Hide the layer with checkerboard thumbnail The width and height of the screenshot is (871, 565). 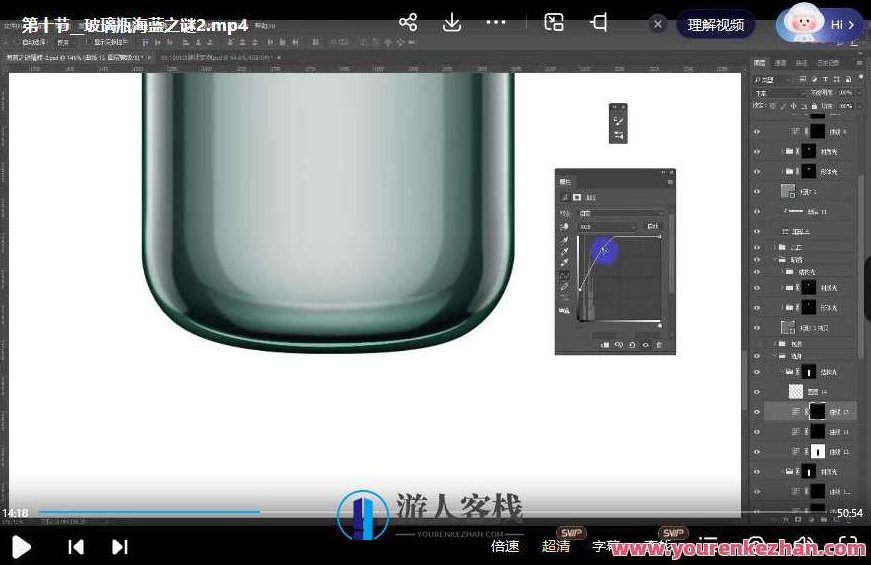(x=757, y=392)
